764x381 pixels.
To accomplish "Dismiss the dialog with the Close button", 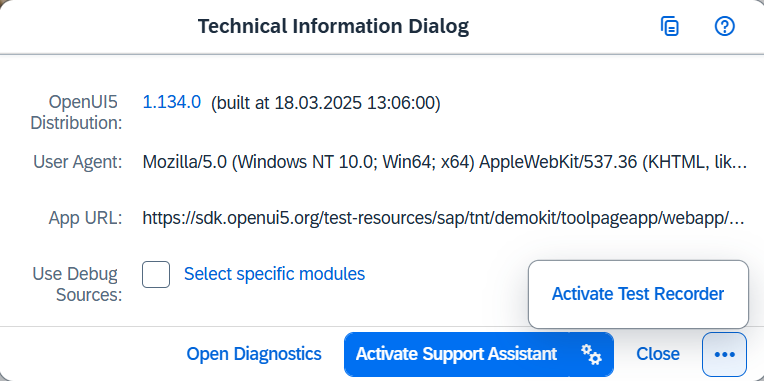I will tap(658, 354).
